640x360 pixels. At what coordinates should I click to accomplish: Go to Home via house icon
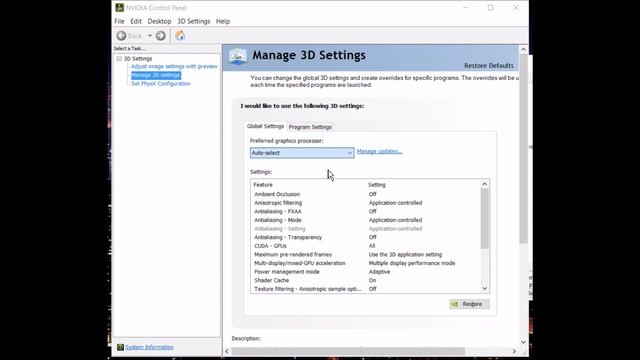pyautogui.click(x=180, y=36)
